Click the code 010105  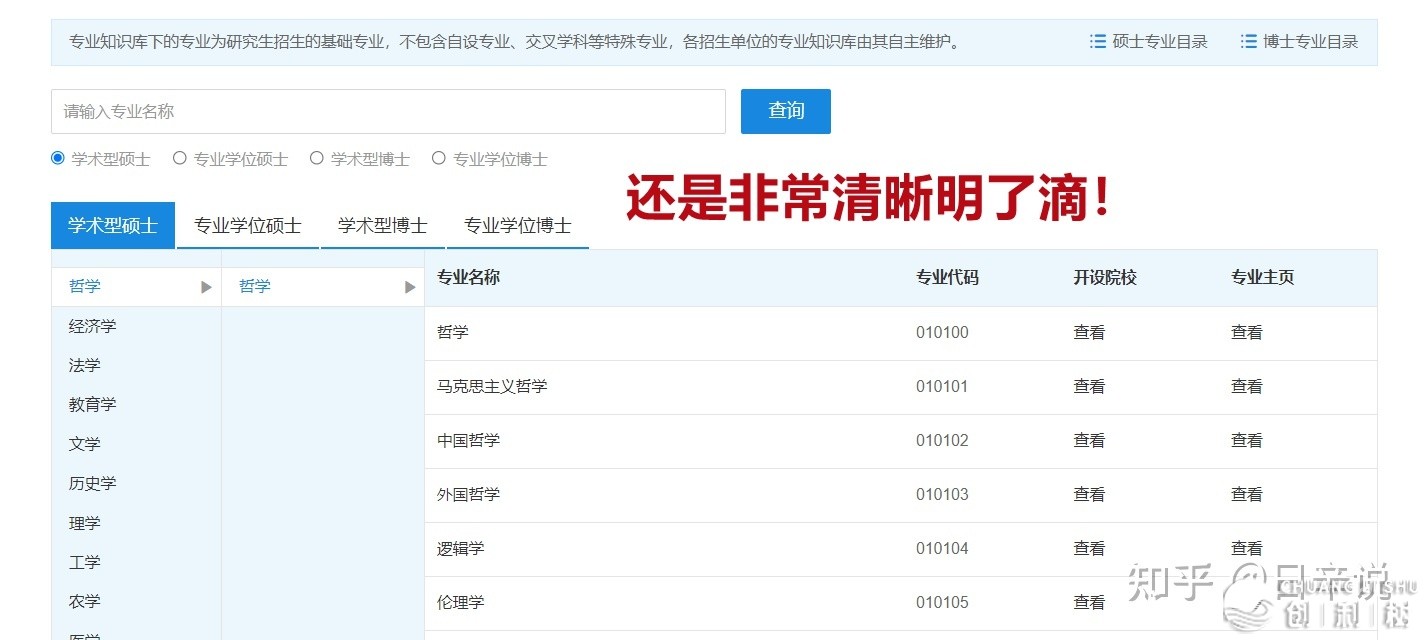click(x=942, y=602)
